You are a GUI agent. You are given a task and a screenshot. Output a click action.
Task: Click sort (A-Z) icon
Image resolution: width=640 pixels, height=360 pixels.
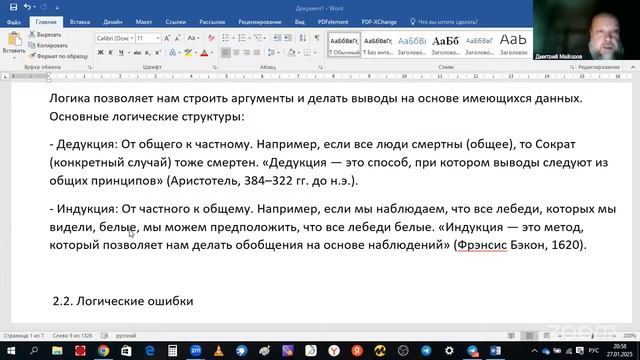point(302,38)
